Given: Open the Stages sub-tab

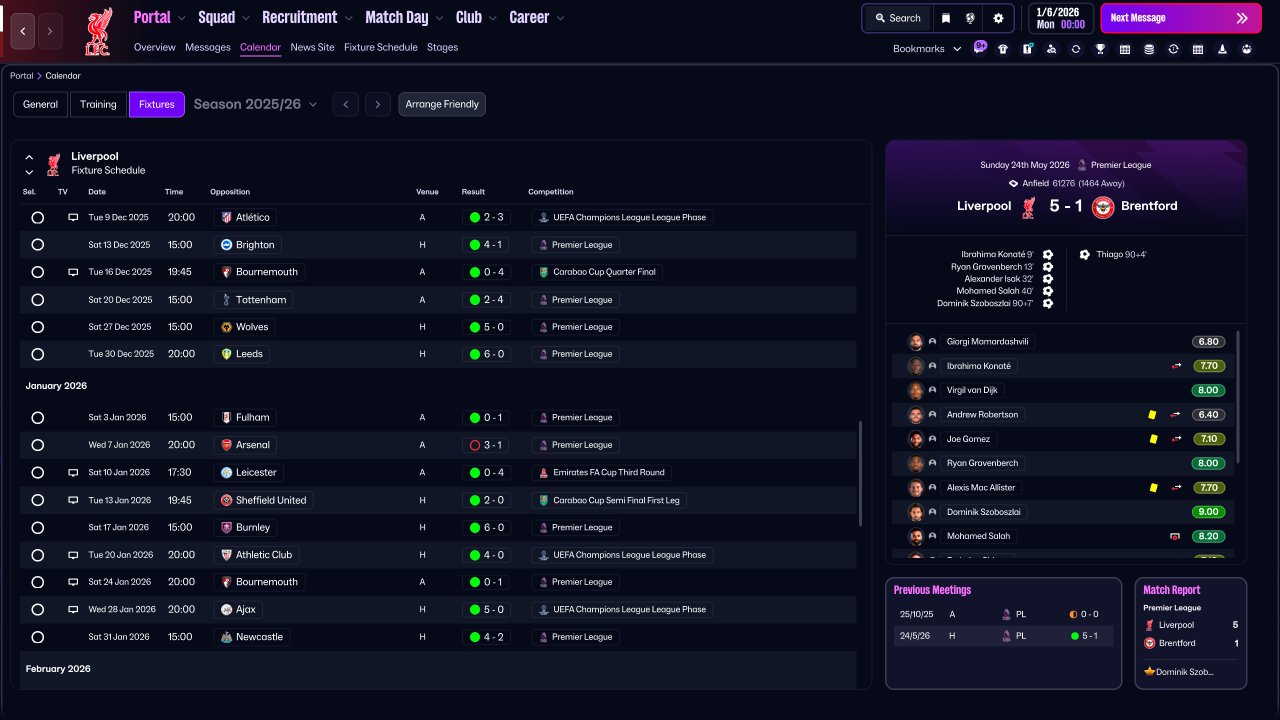Looking at the screenshot, I should click(x=442, y=47).
